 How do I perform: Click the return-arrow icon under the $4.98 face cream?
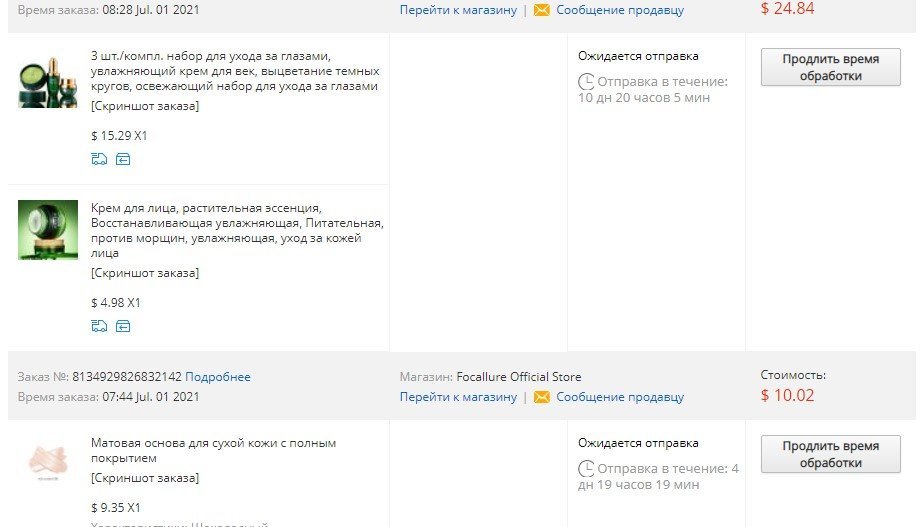coord(123,325)
